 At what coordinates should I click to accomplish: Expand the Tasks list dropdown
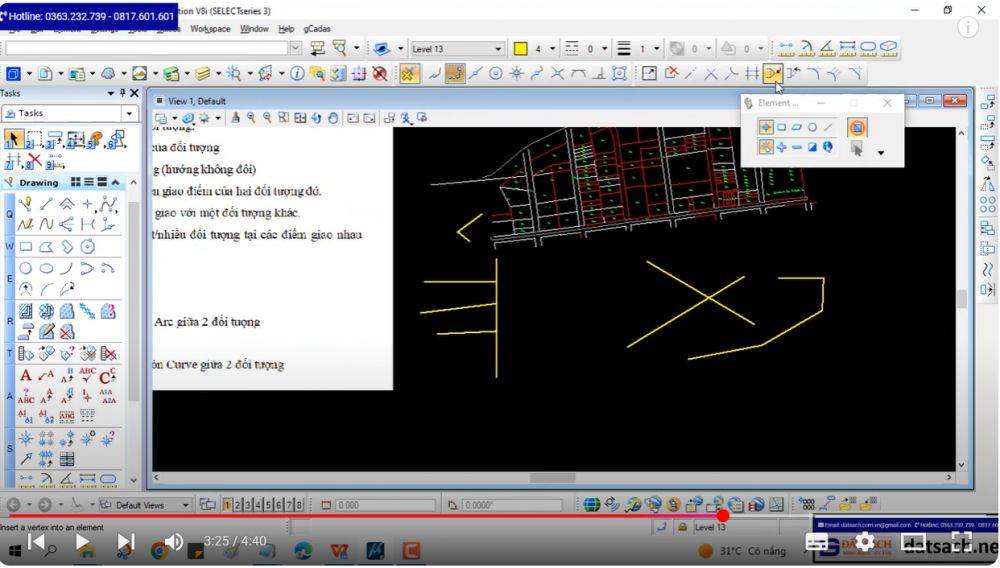click(129, 113)
